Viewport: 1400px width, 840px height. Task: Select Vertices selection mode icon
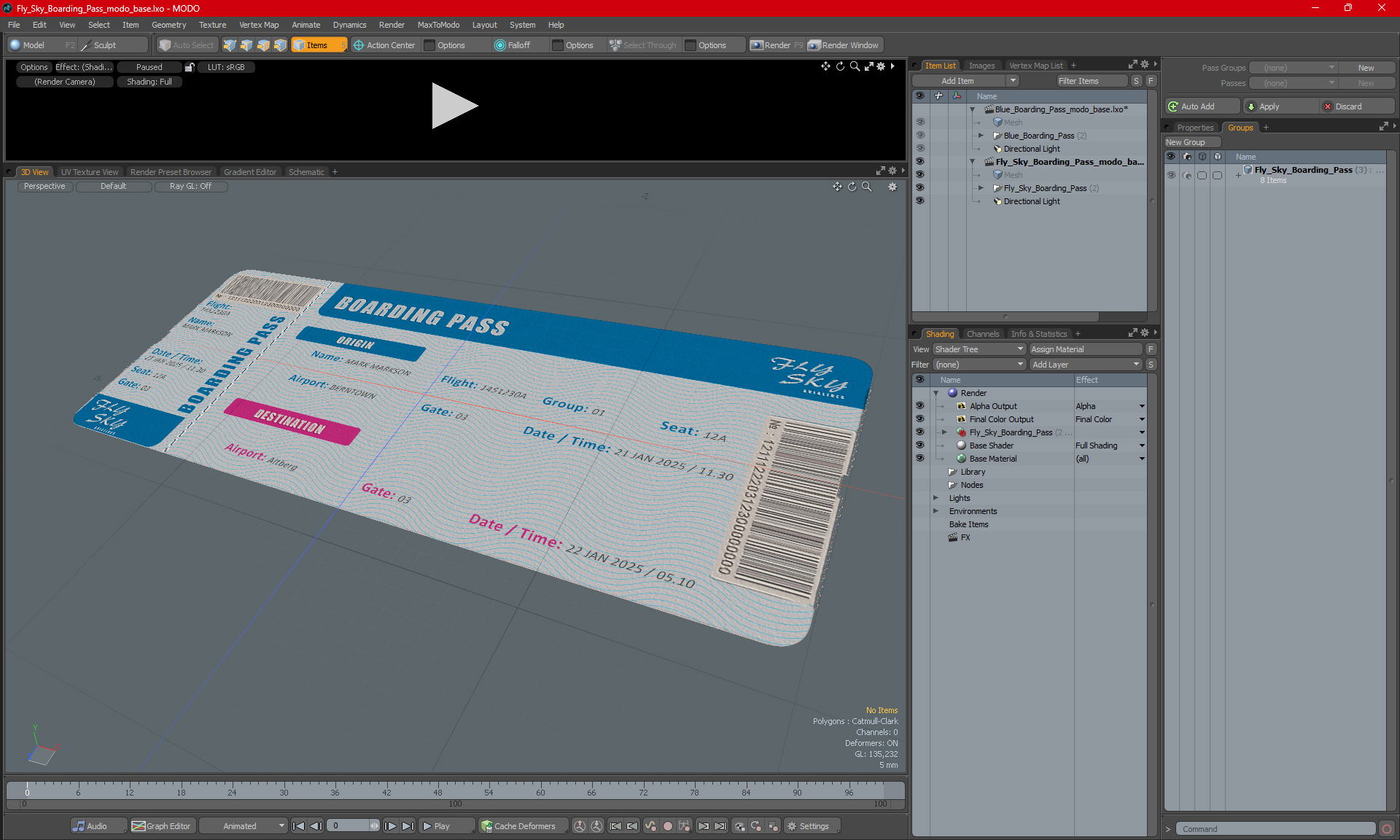coord(230,45)
